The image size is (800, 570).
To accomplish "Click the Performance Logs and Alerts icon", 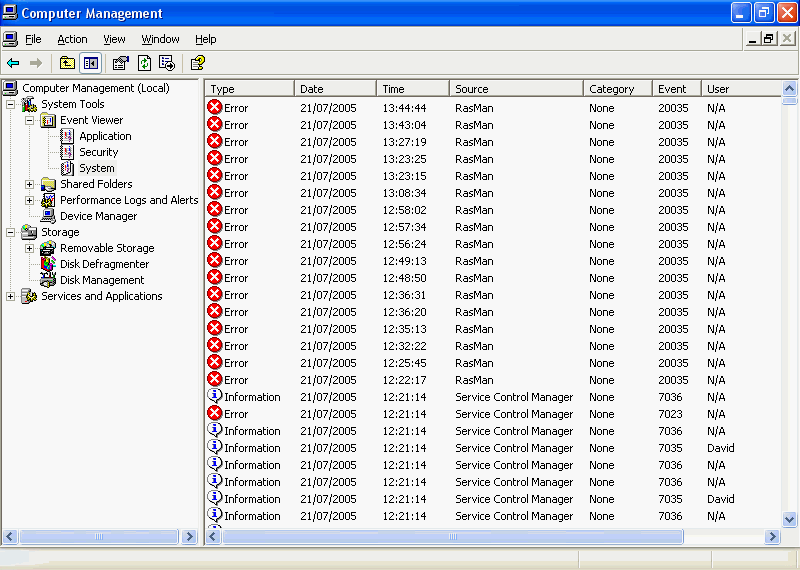I will pos(48,200).
